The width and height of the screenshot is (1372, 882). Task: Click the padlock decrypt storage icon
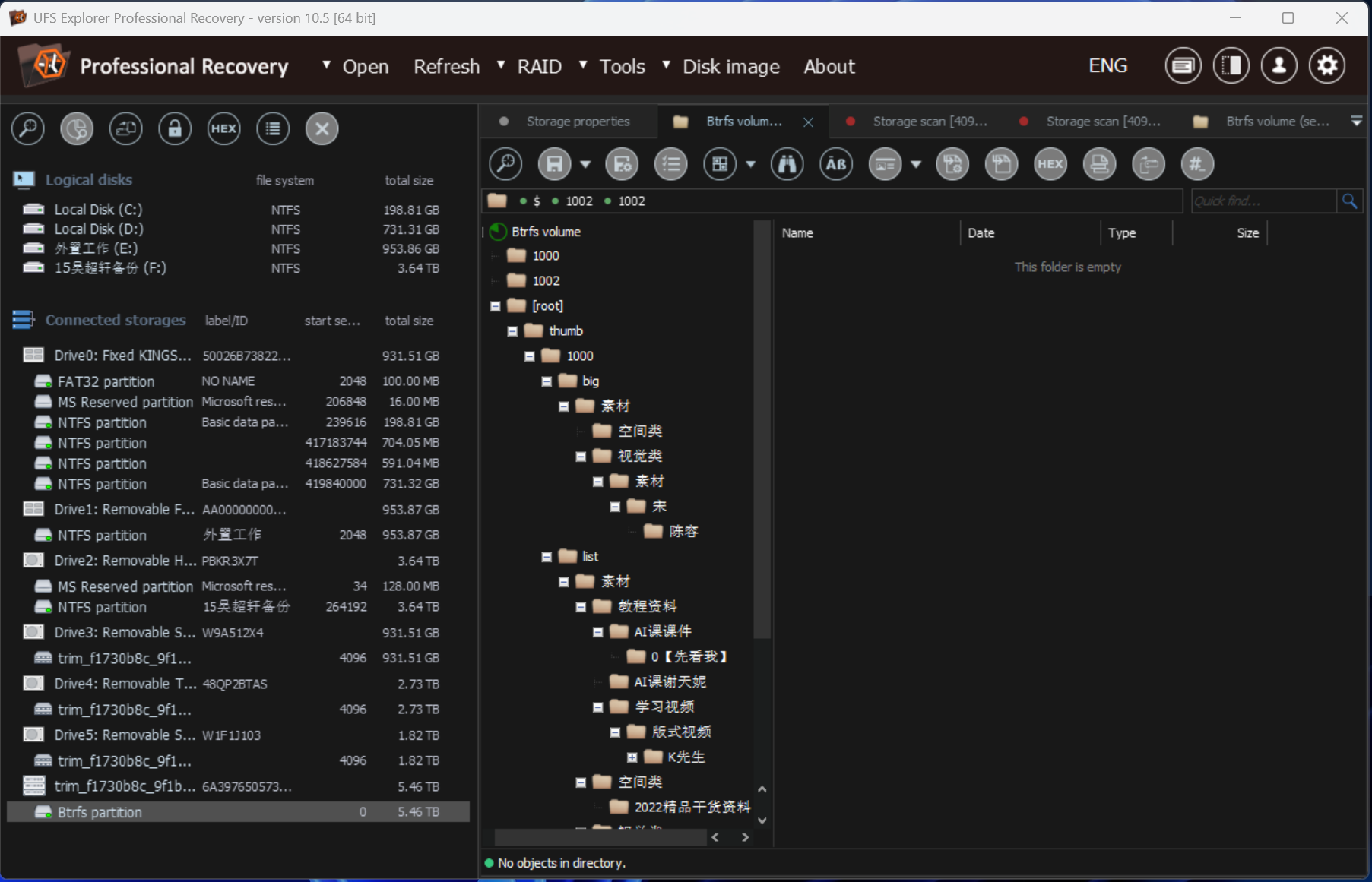coord(175,128)
